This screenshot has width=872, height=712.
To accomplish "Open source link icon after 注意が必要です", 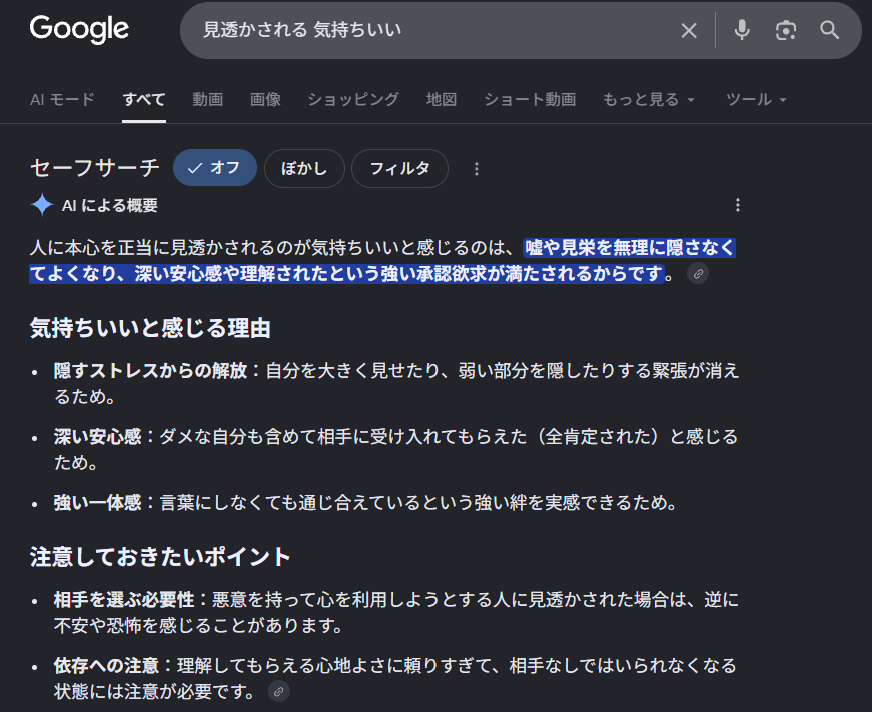I will (x=279, y=691).
